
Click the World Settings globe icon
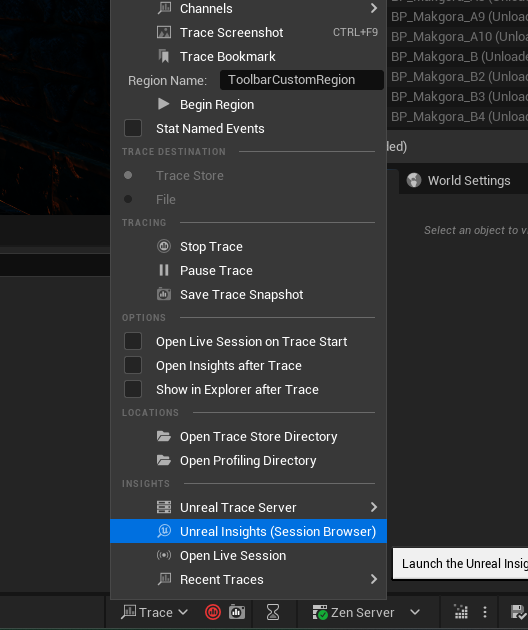[x=414, y=180]
